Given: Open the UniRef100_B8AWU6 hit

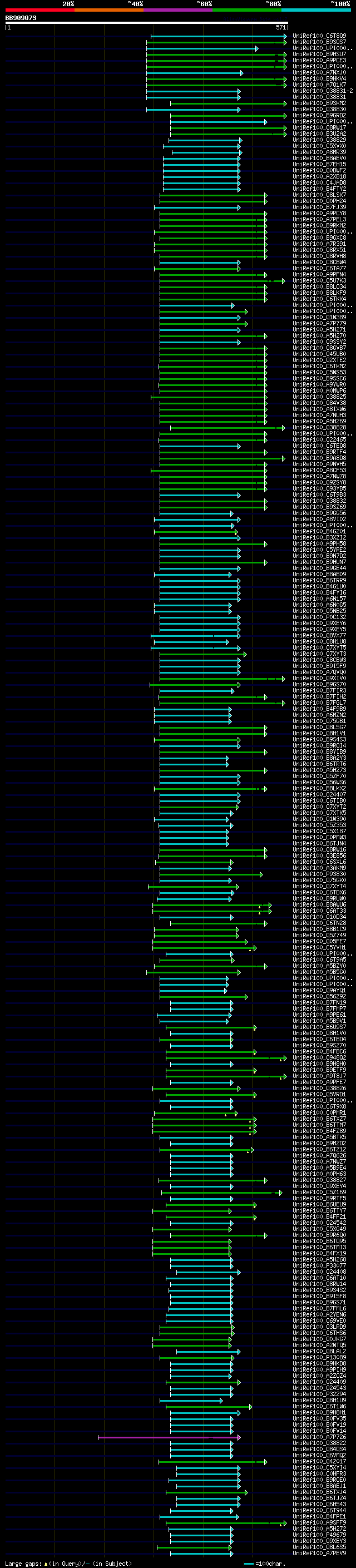Looking at the screenshot, I should (319, 905).
